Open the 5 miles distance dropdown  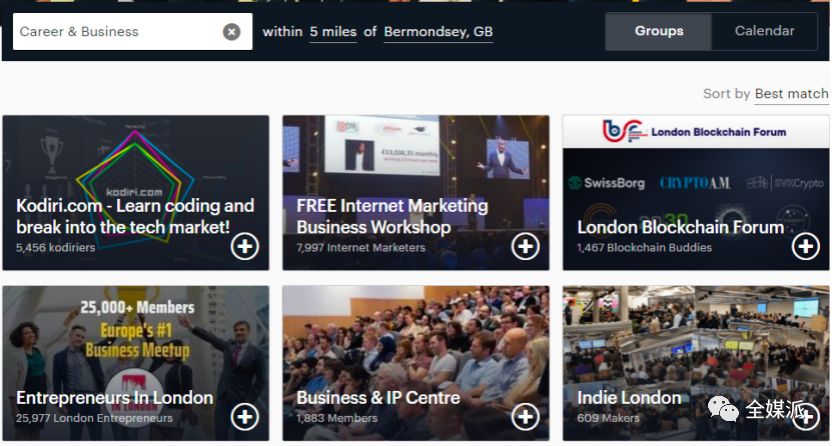pyautogui.click(x=333, y=32)
